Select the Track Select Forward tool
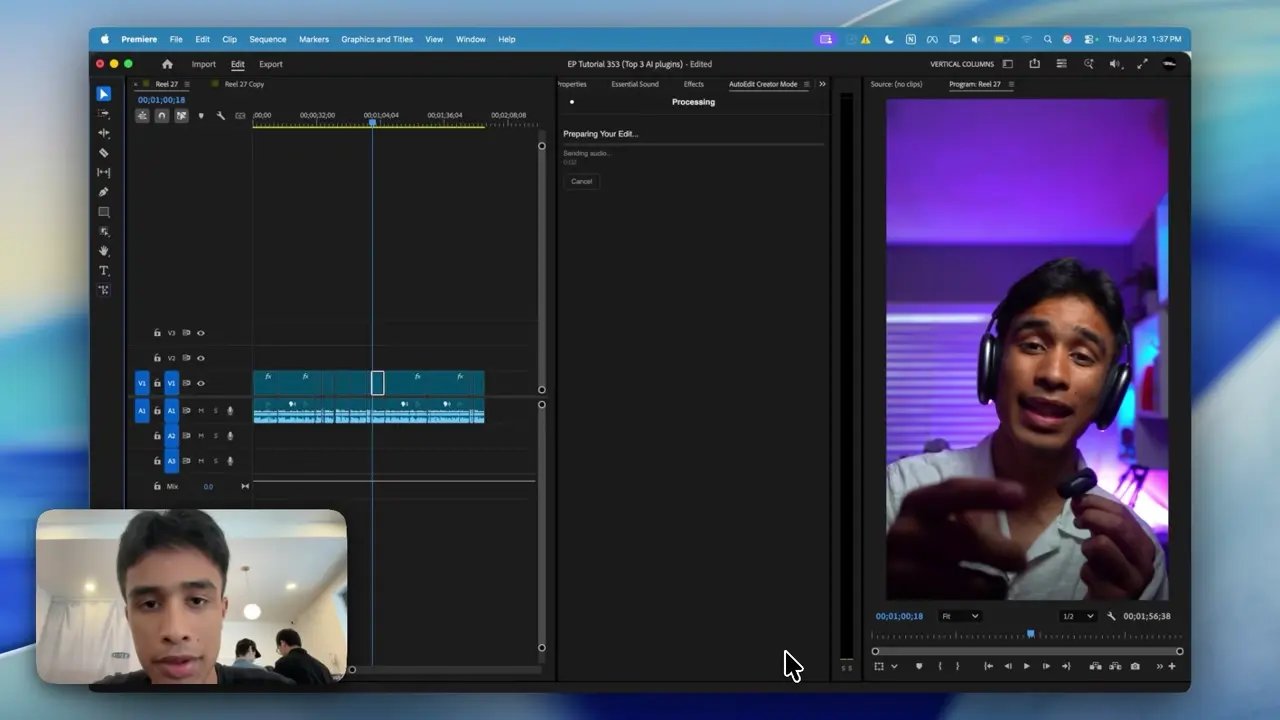Image resolution: width=1280 pixels, height=720 pixels. (x=103, y=113)
